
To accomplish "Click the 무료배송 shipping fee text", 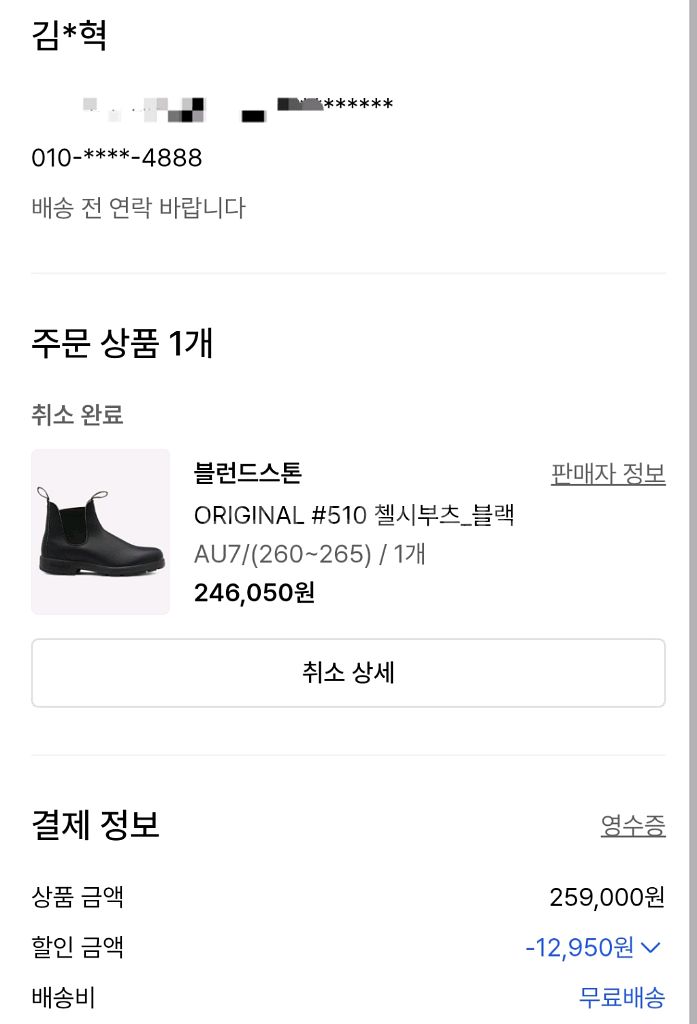I will coord(621,997).
